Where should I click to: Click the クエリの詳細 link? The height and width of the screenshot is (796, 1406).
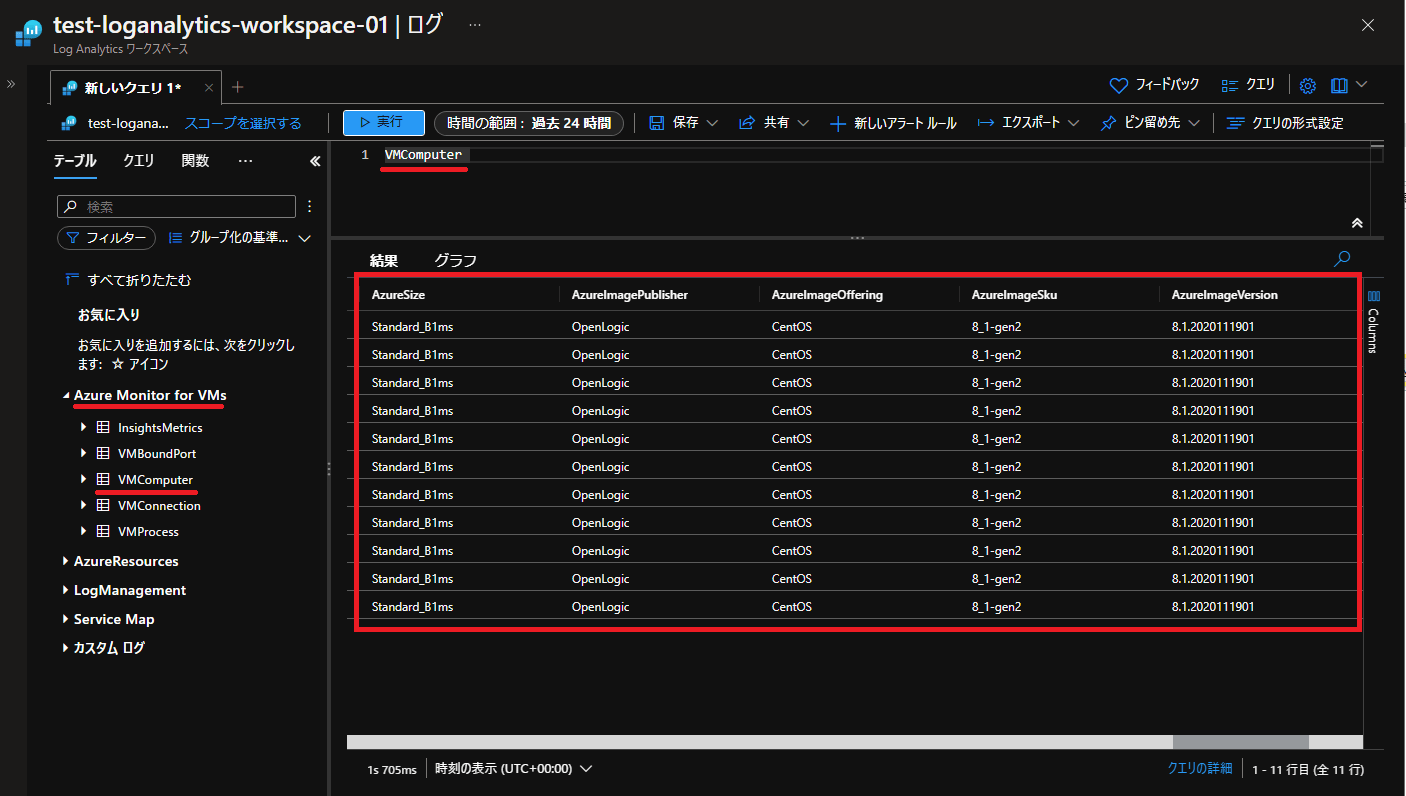pos(1200,768)
